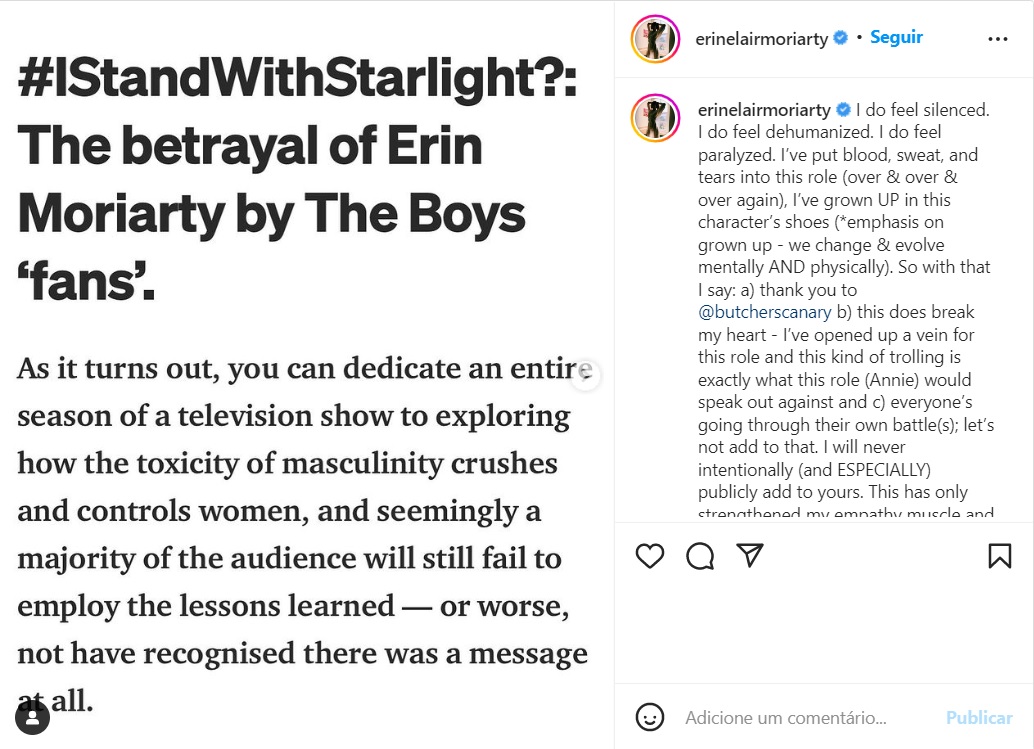Open the emoji picker smiley icon

point(650,717)
